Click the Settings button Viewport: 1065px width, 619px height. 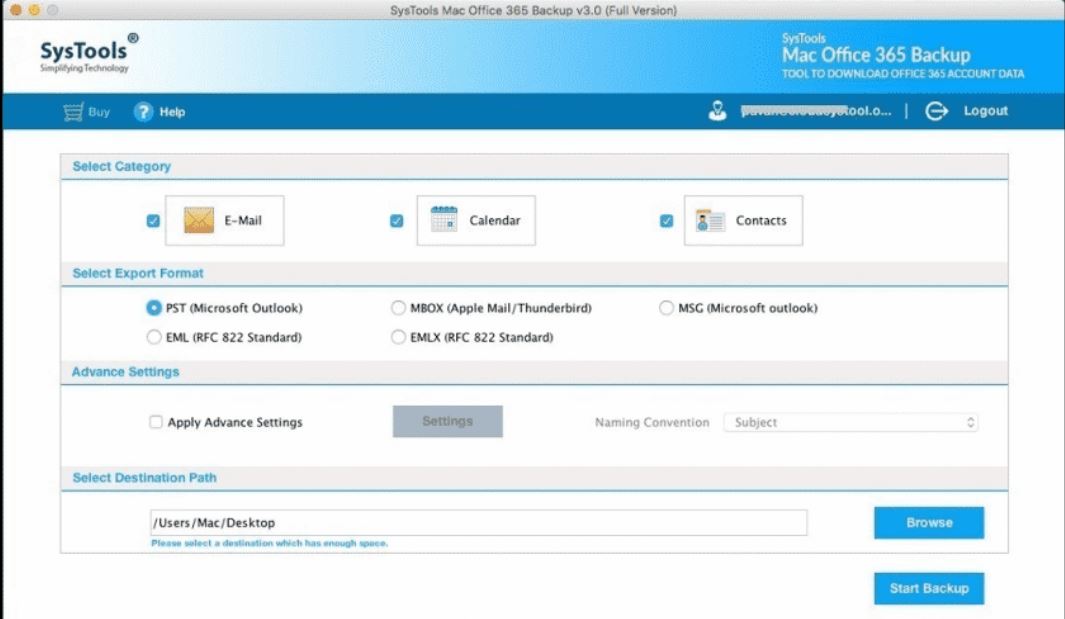pyautogui.click(x=448, y=421)
